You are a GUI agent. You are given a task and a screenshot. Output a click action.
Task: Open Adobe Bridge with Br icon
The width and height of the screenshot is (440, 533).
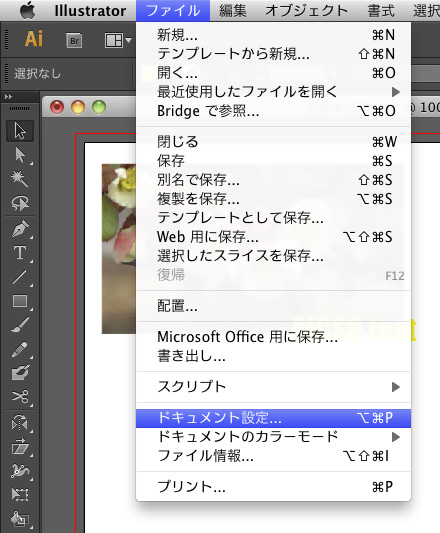click(74, 41)
